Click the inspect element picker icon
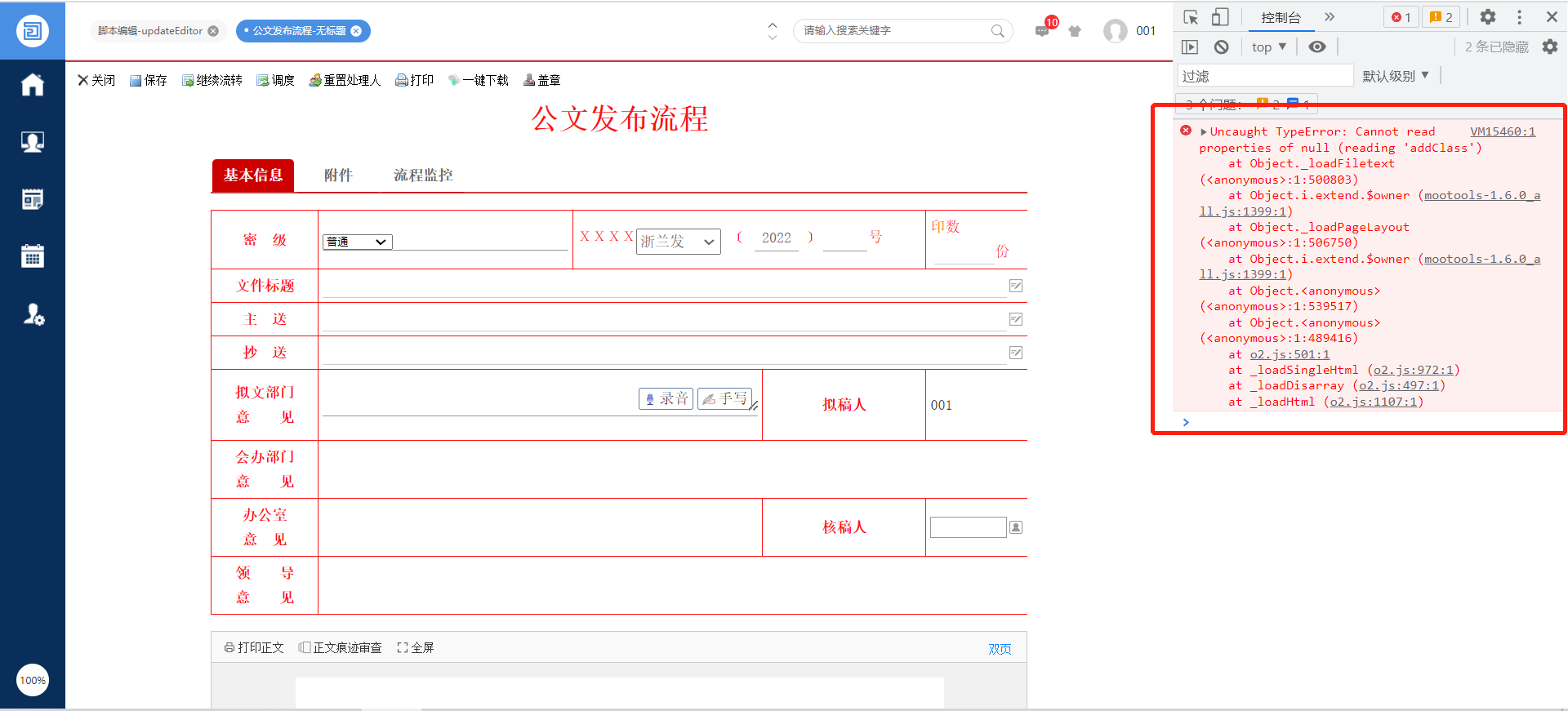Viewport: 1568px width, 711px height. pyautogui.click(x=1191, y=17)
